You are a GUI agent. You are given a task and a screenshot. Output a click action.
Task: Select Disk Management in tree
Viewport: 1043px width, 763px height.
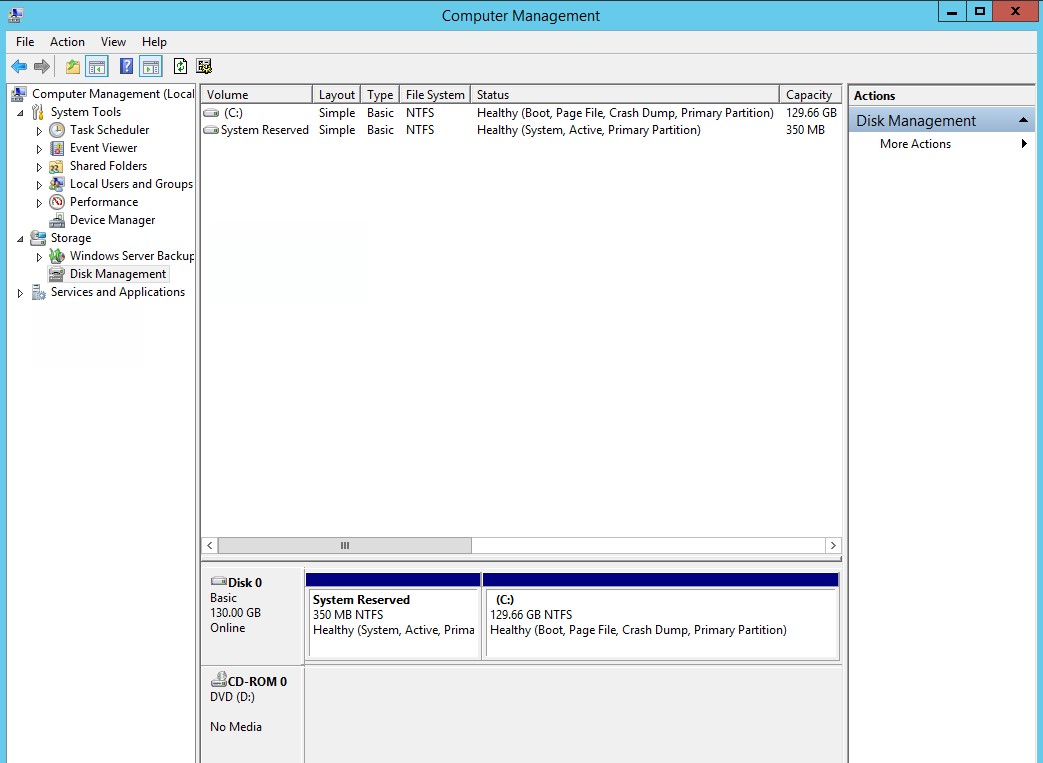(118, 273)
